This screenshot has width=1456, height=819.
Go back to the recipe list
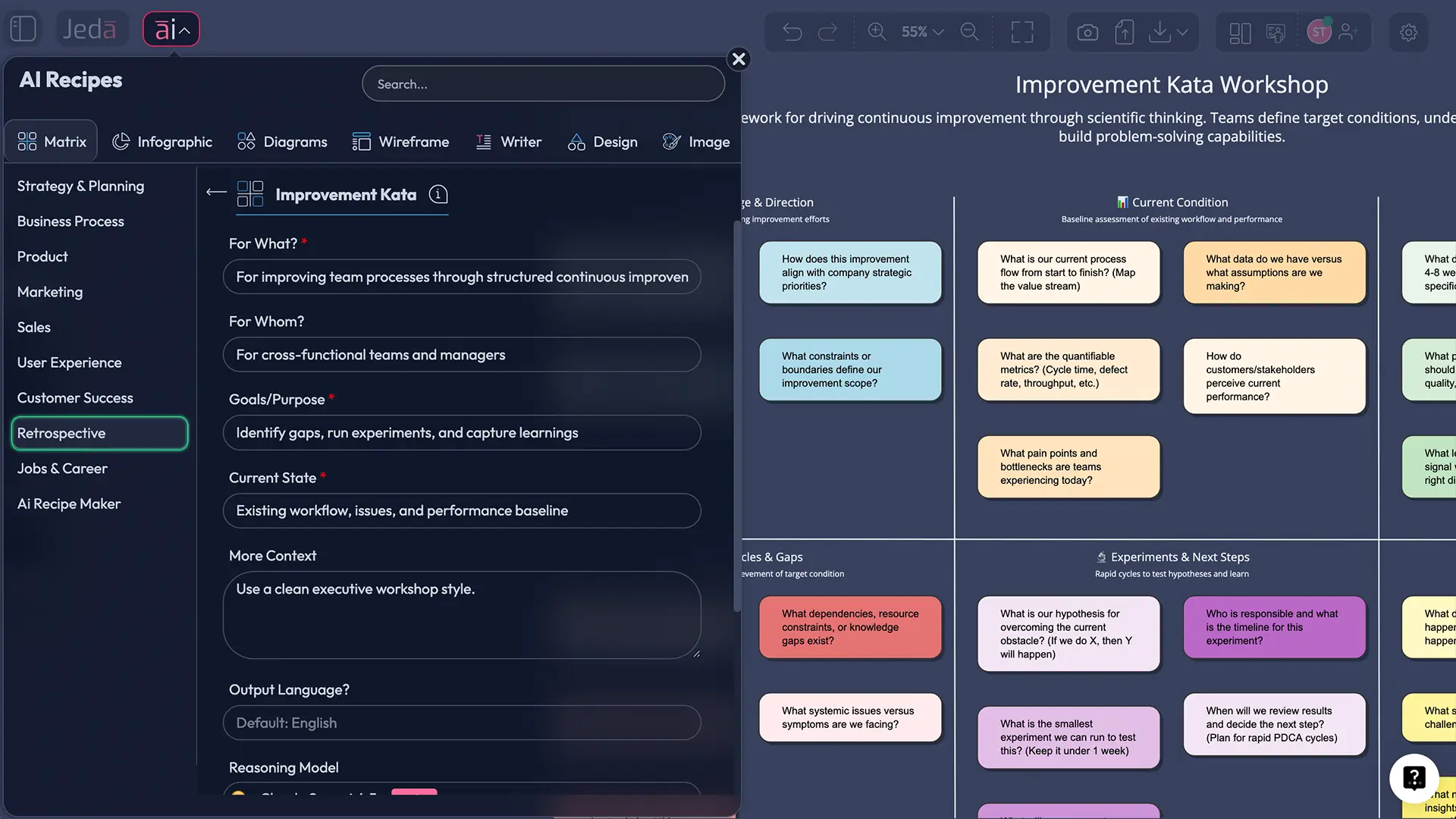(x=215, y=192)
